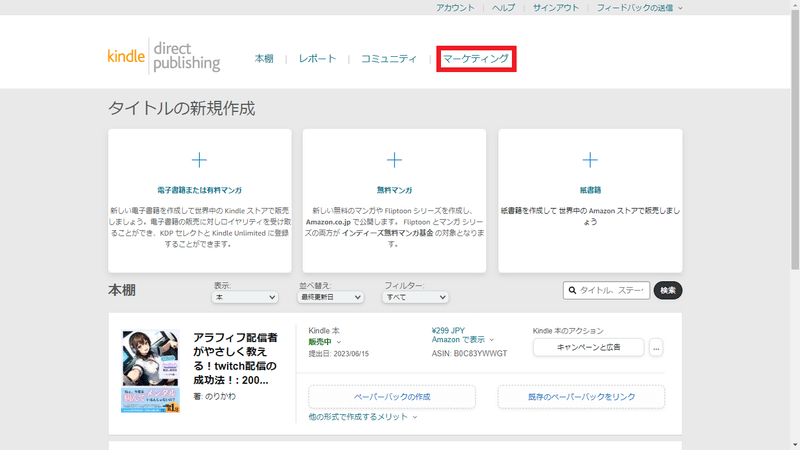
Task: Open the ellipsis more-actions button
Action: [x=656, y=347]
